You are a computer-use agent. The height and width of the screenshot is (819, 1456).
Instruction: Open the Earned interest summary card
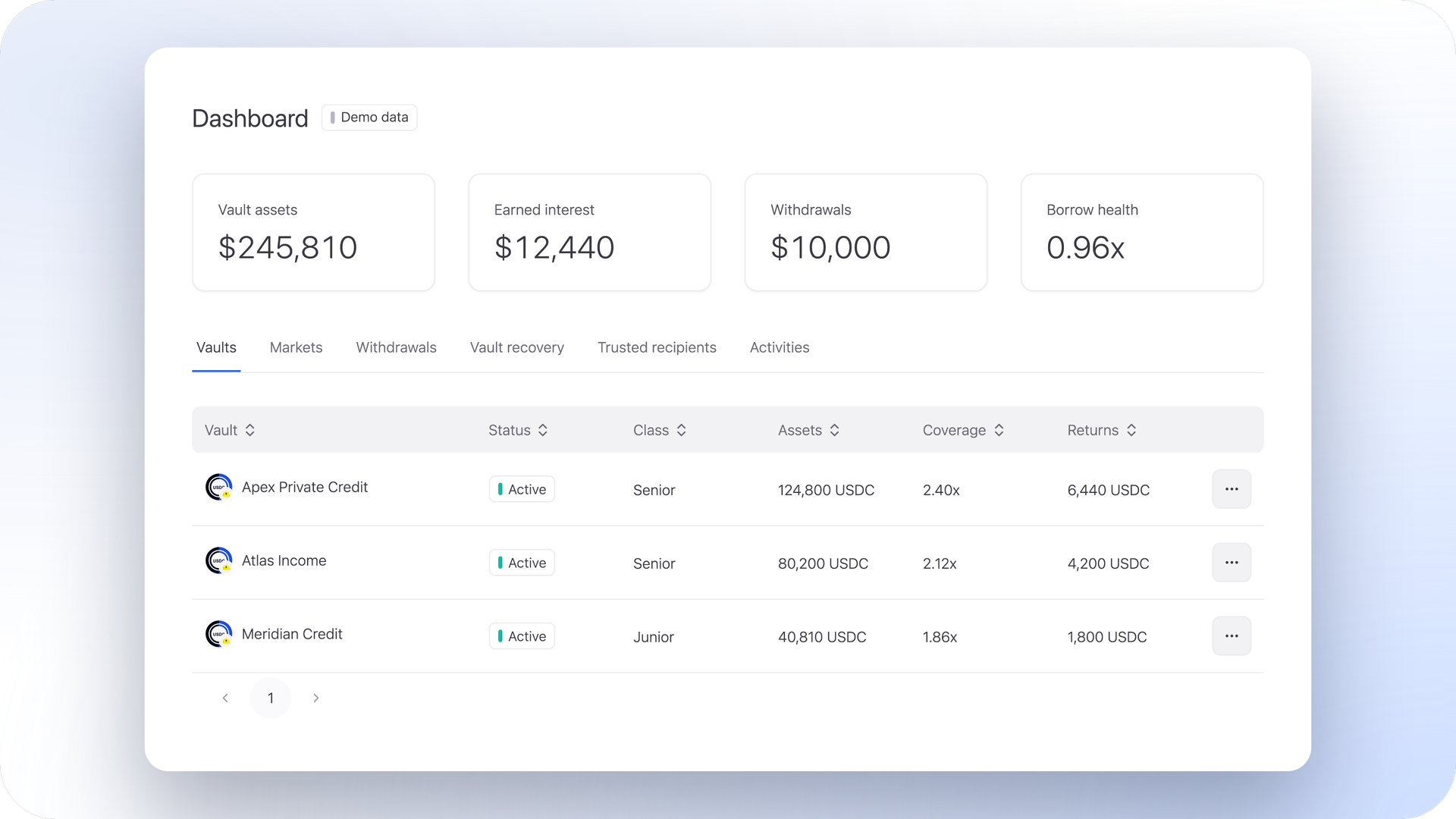pyautogui.click(x=589, y=232)
